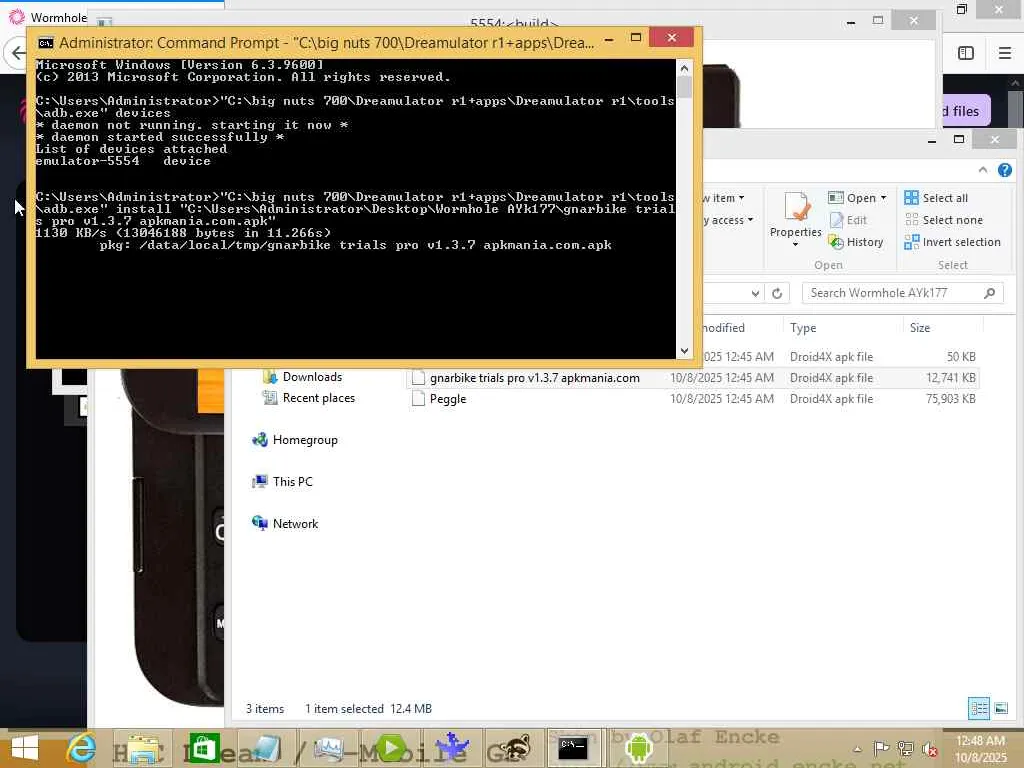Click the Peggle file icon
1024x768 pixels.
[x=418, y=399]
